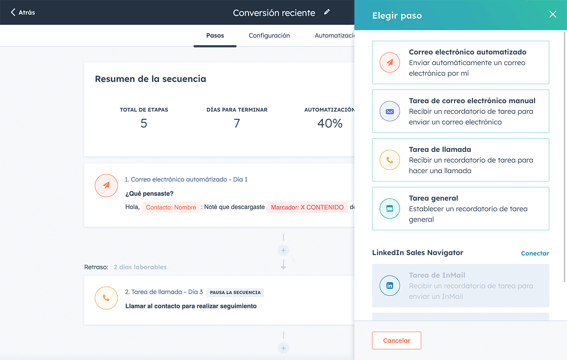Click the Conectar link for LinkedIn Sales Navigator
Viewport: 567px width, 360px height.
(x=535, y=253)
